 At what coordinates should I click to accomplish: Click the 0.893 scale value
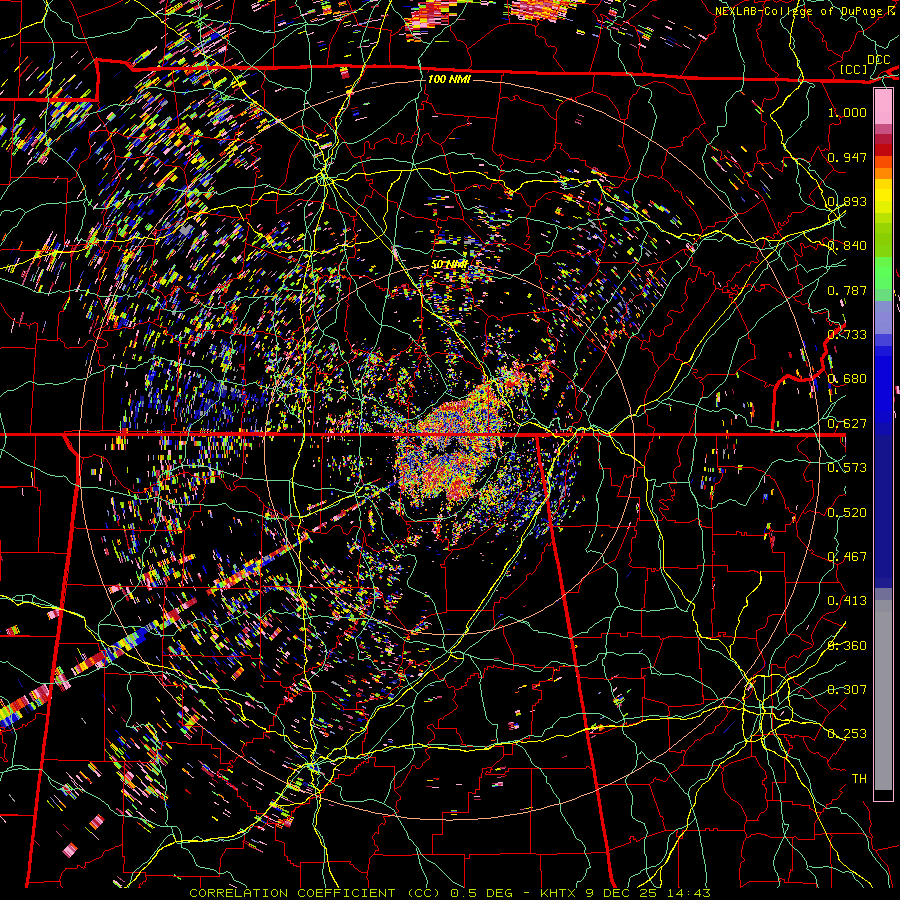click(x=847, y=201)
